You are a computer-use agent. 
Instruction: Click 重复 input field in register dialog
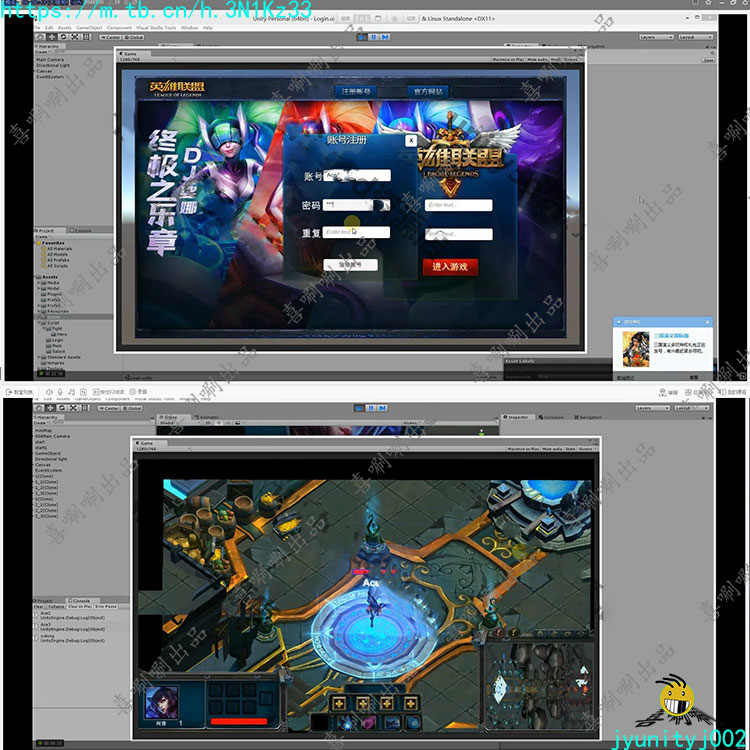pyautogui.click(x=357, y=232)
